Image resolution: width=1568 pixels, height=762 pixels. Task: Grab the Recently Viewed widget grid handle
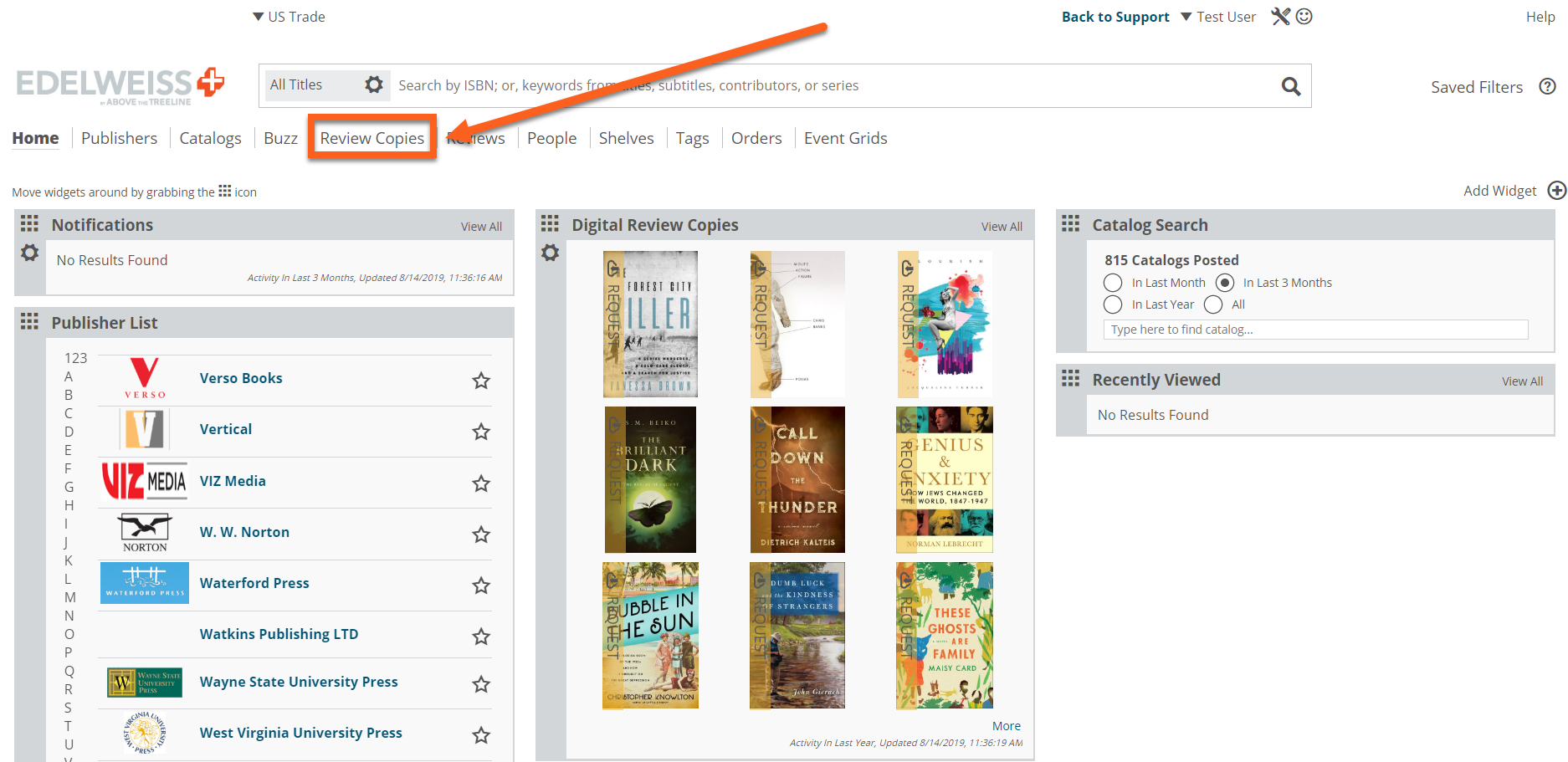click(x=1070, y=378)
